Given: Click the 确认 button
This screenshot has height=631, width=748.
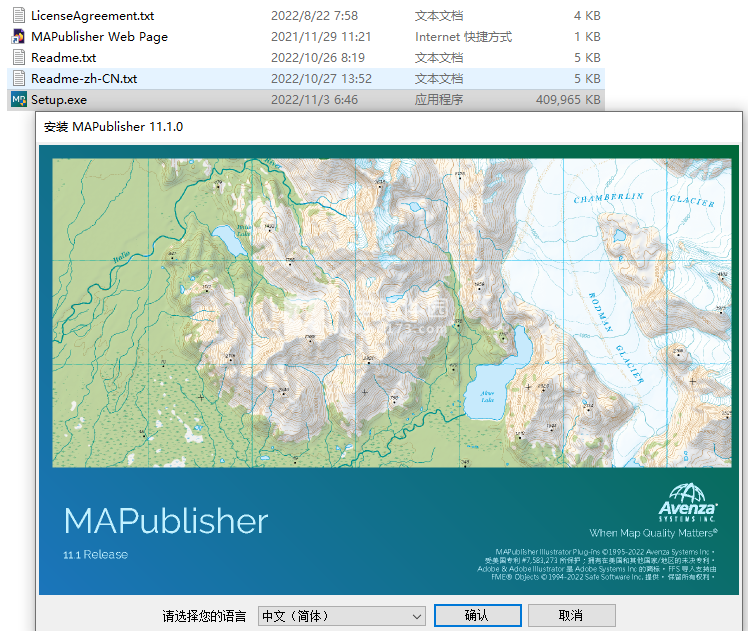Looking at the screenshot, I should tap(478, 615).
